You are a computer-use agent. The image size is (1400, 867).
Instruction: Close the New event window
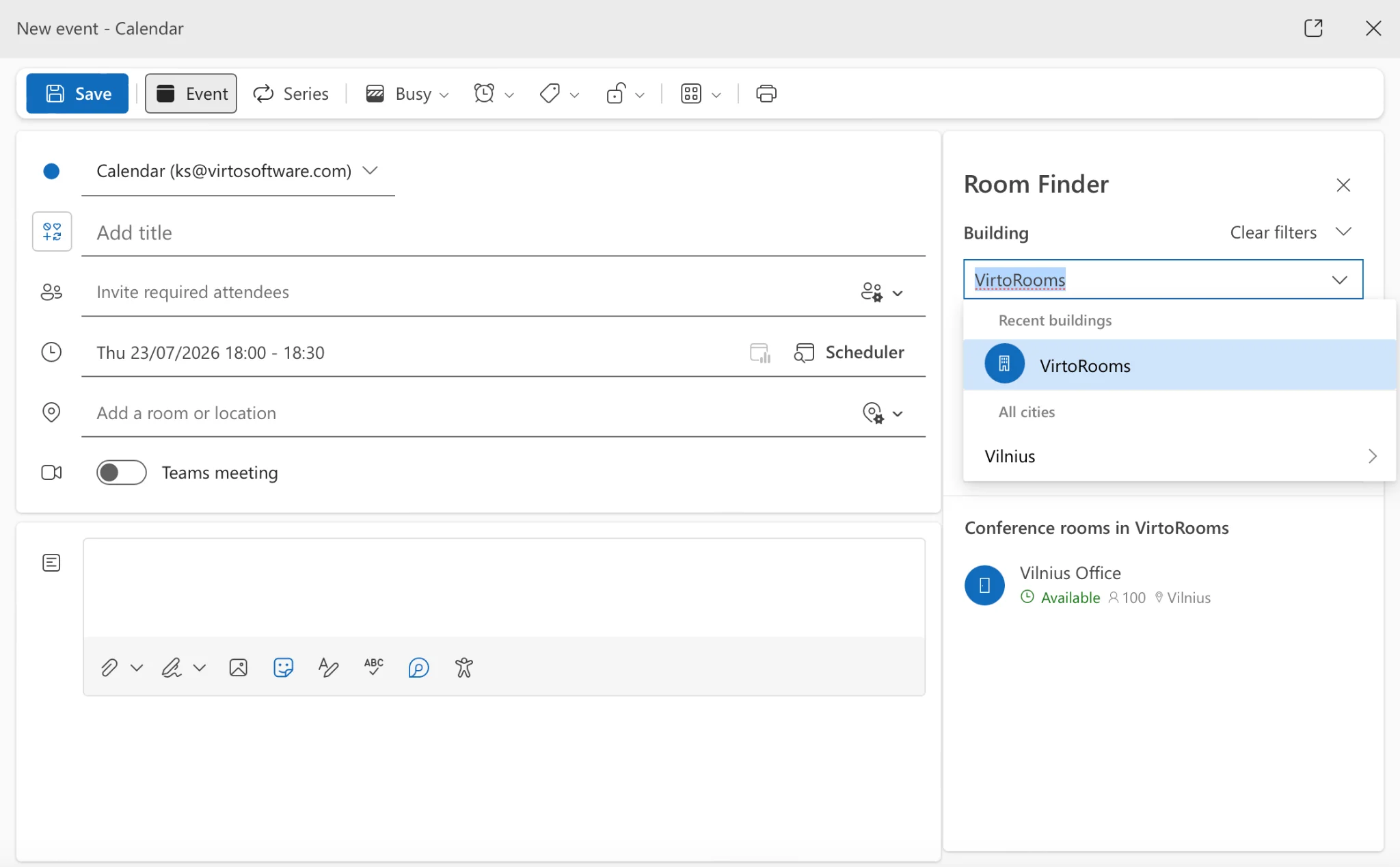pos(1373,28)
